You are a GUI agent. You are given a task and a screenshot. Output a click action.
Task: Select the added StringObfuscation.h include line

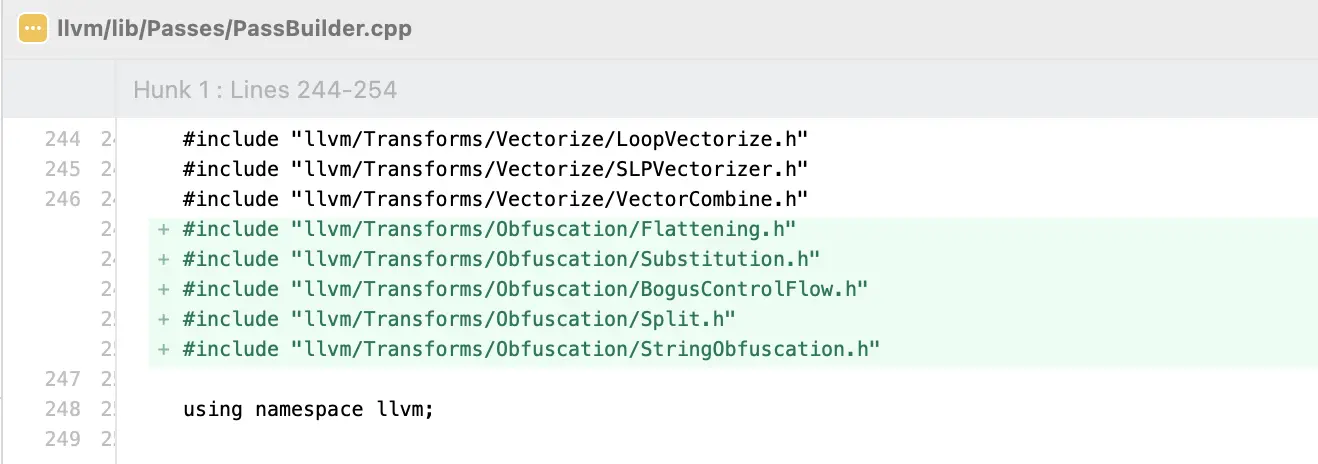coord(530,349)
